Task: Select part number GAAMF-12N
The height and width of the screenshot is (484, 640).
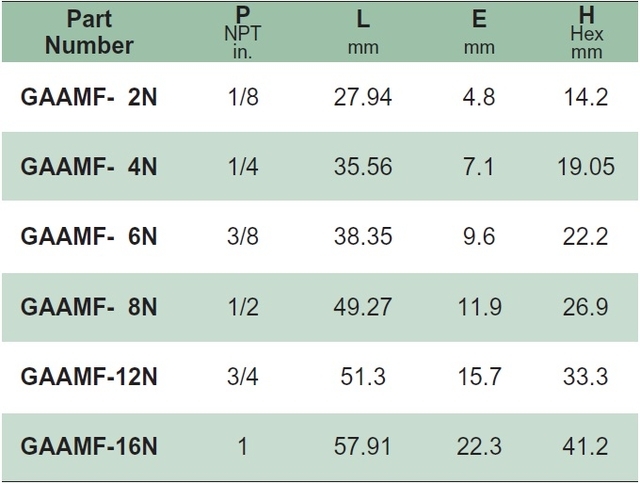Action: pos(89,376)
